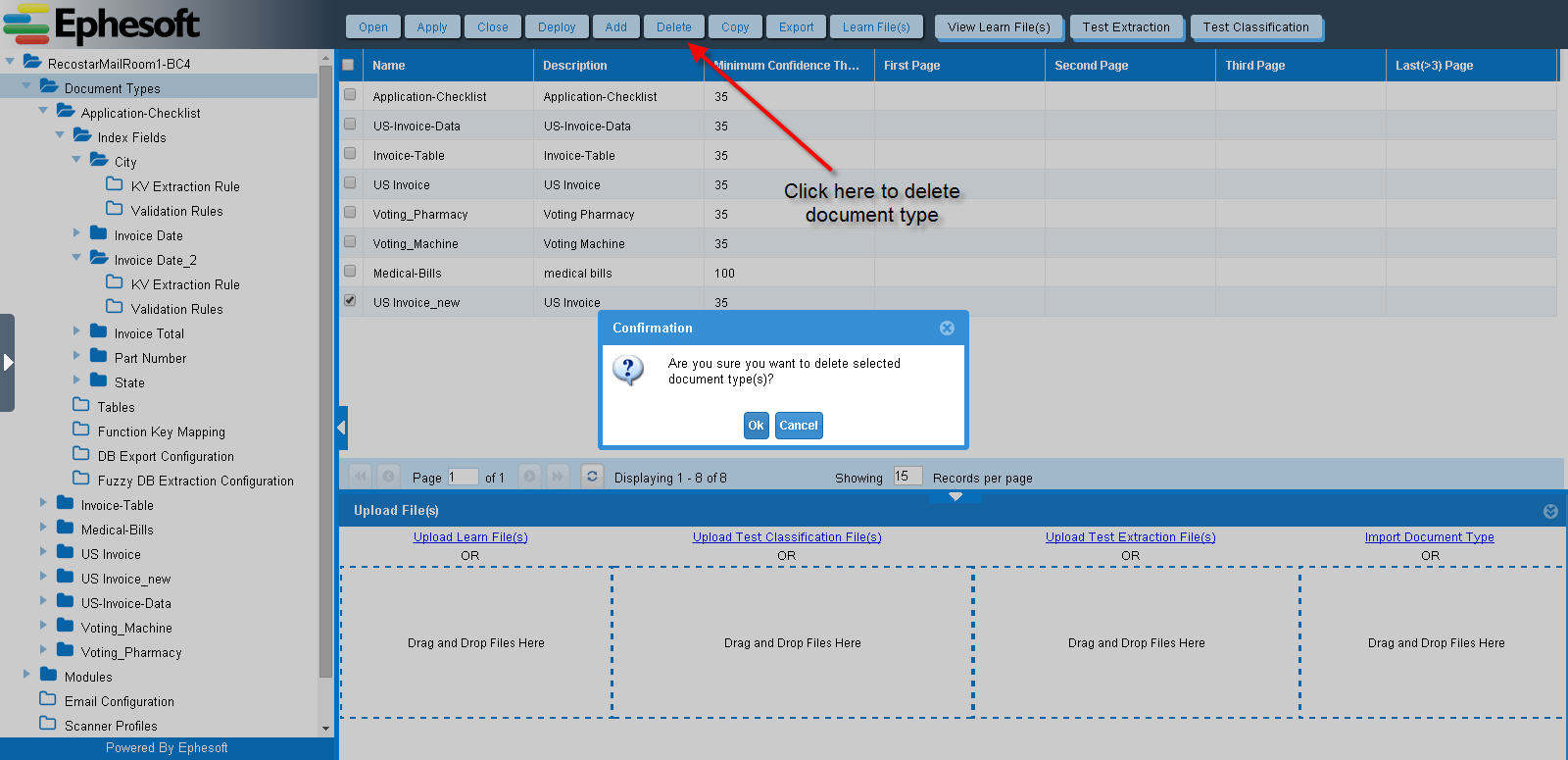Check the Voting_Pharmacy row checkbox
Viewport: 1568px width, 760px height.
(350, 213)
